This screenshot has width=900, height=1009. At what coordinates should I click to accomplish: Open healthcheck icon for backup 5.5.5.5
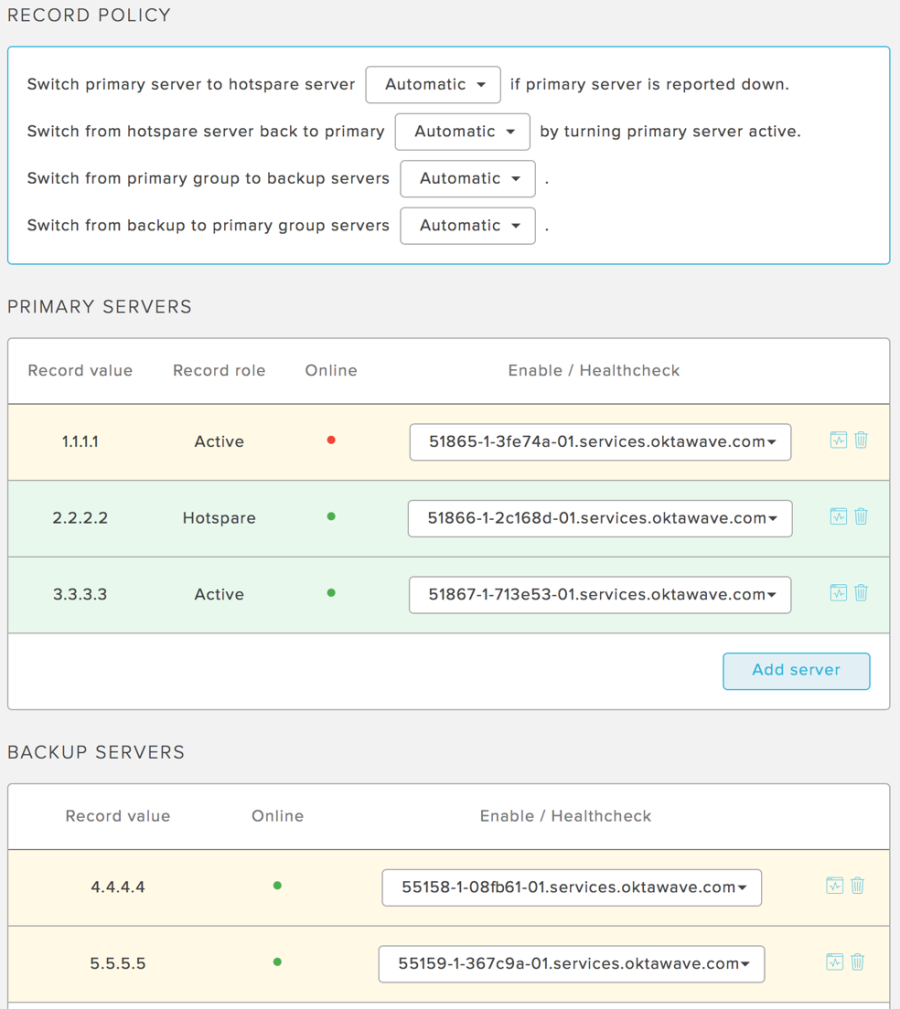coord(834,962)
